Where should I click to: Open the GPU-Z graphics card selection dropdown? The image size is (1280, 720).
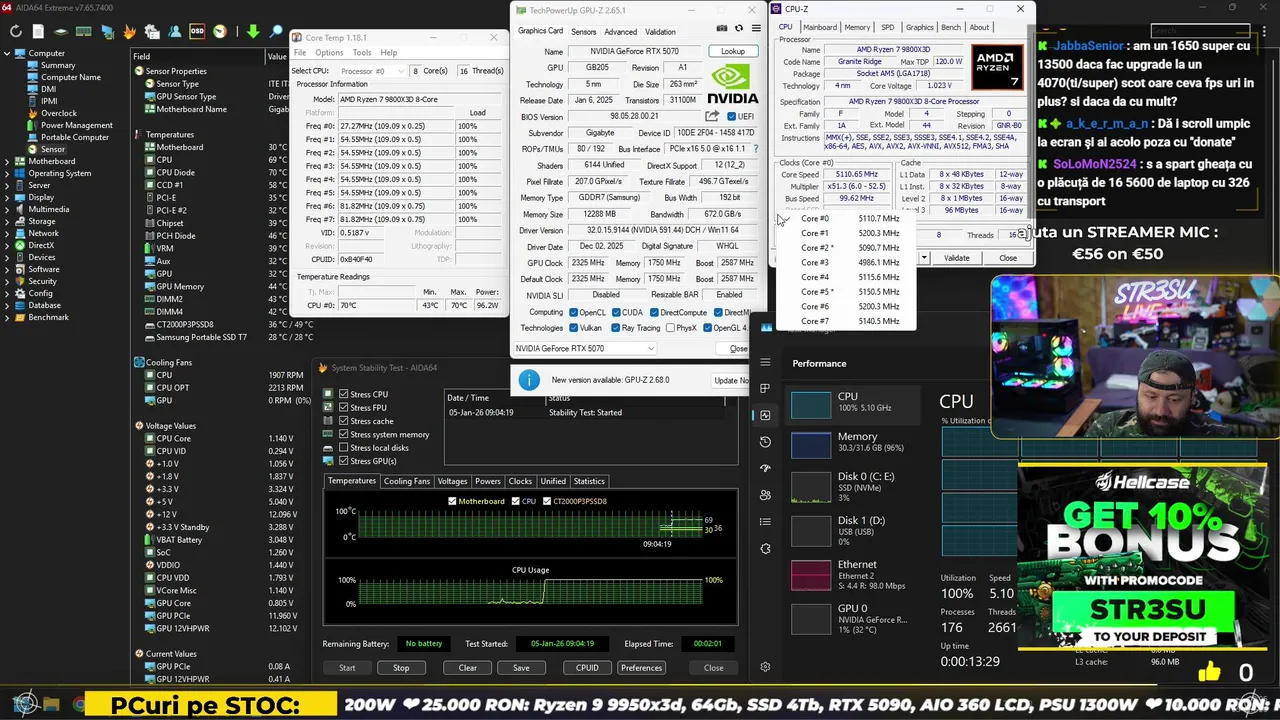pos(585,348)
